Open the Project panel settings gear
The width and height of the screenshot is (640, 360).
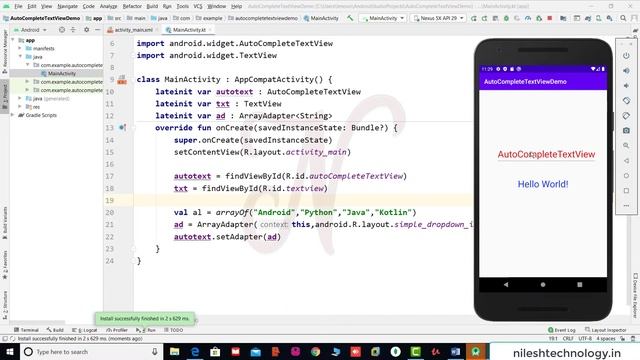tap(86, 30)
